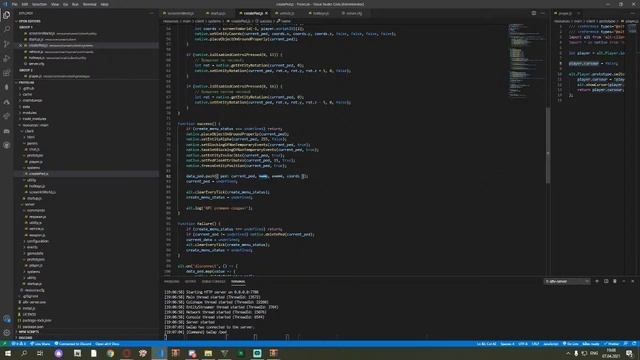Viewport: 640px width, 360px height.
Task: Click the code minimap
Action: coord(527,61)
